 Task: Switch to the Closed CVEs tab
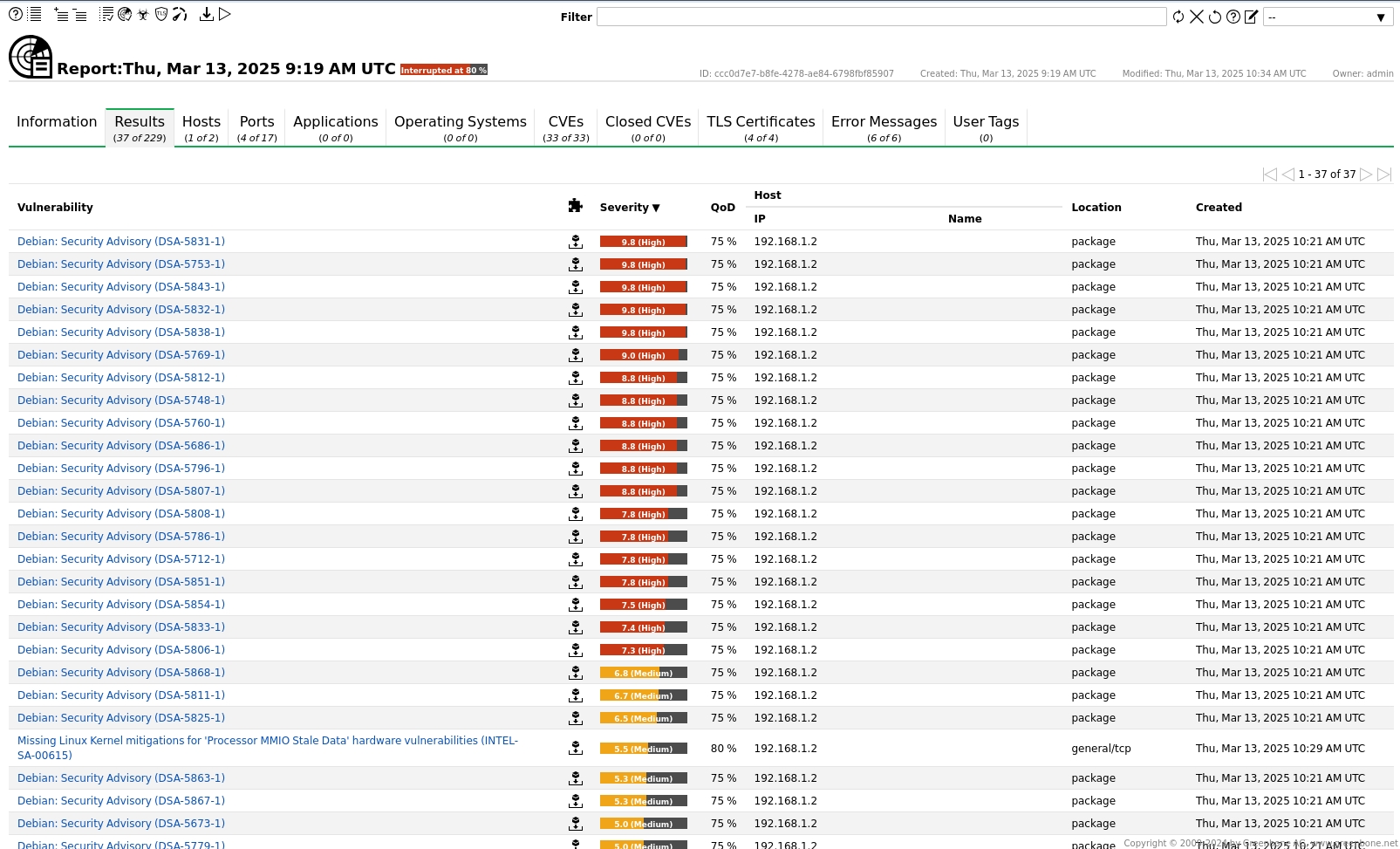click(x=648, y=127)
